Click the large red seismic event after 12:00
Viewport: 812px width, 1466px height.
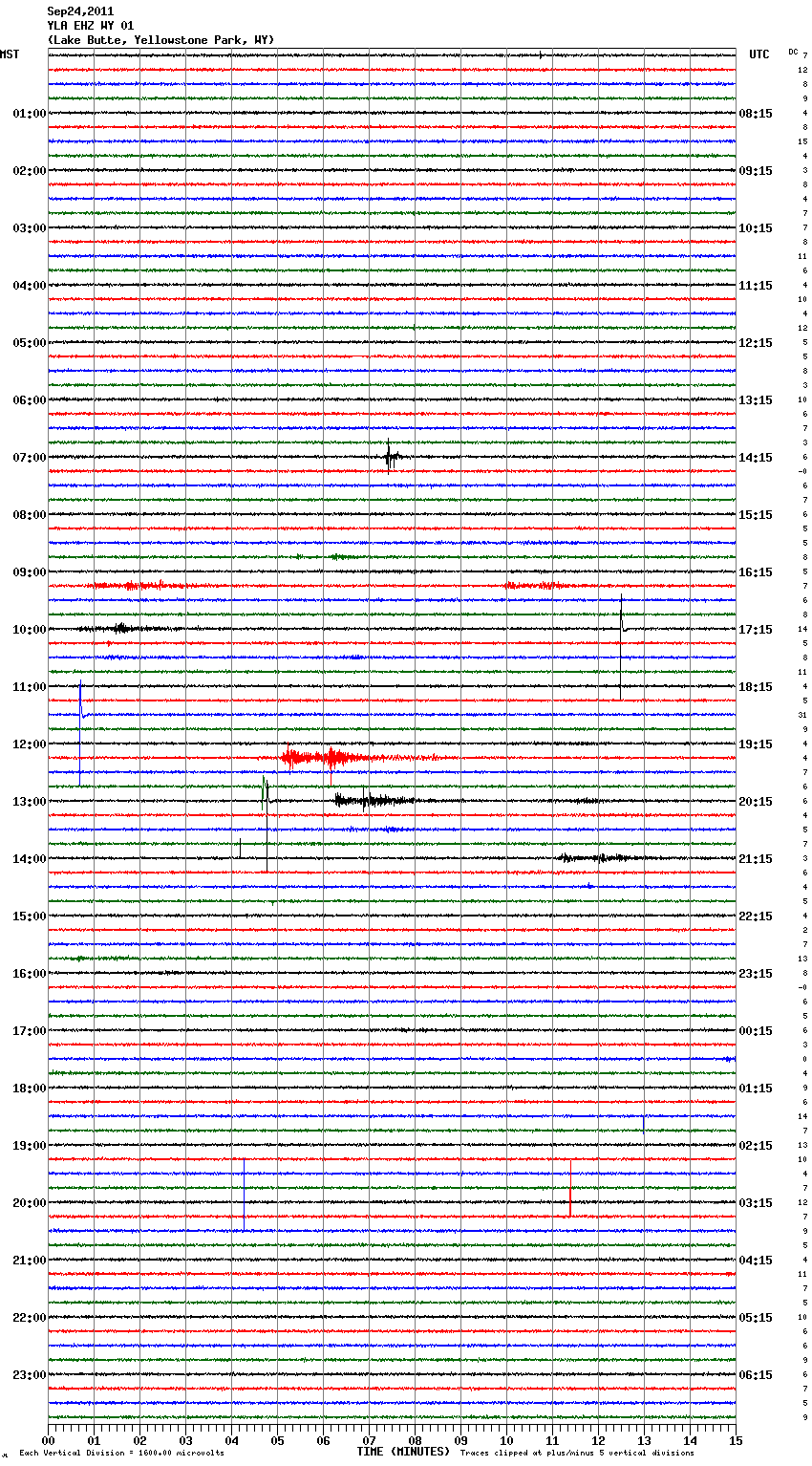[330, 759]
